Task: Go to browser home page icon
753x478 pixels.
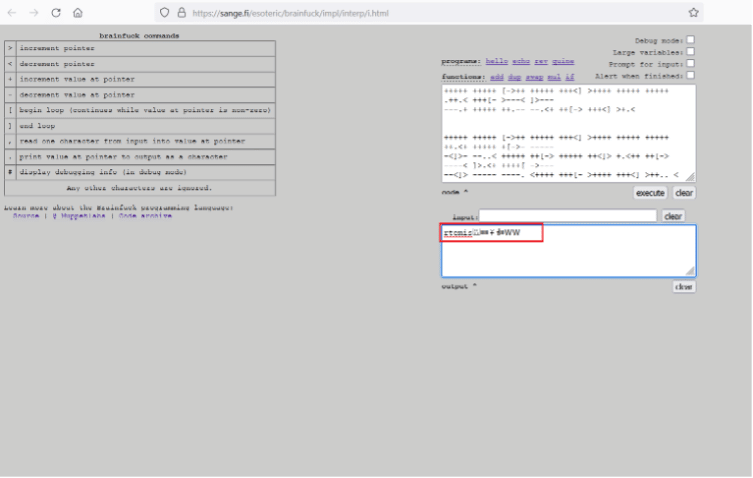Action: point(77,13)
